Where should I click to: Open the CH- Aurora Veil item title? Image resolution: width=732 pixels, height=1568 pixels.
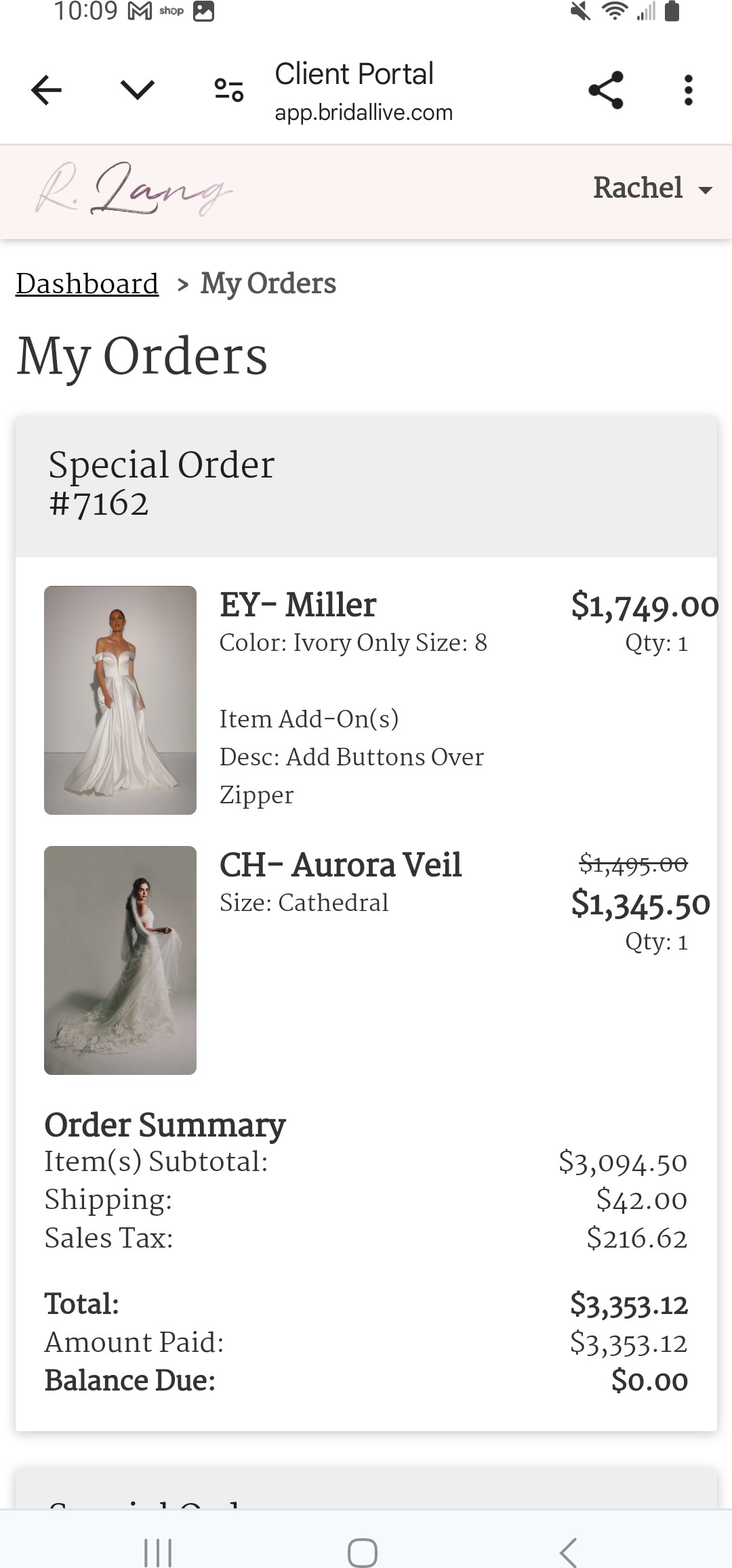[340, 865]
